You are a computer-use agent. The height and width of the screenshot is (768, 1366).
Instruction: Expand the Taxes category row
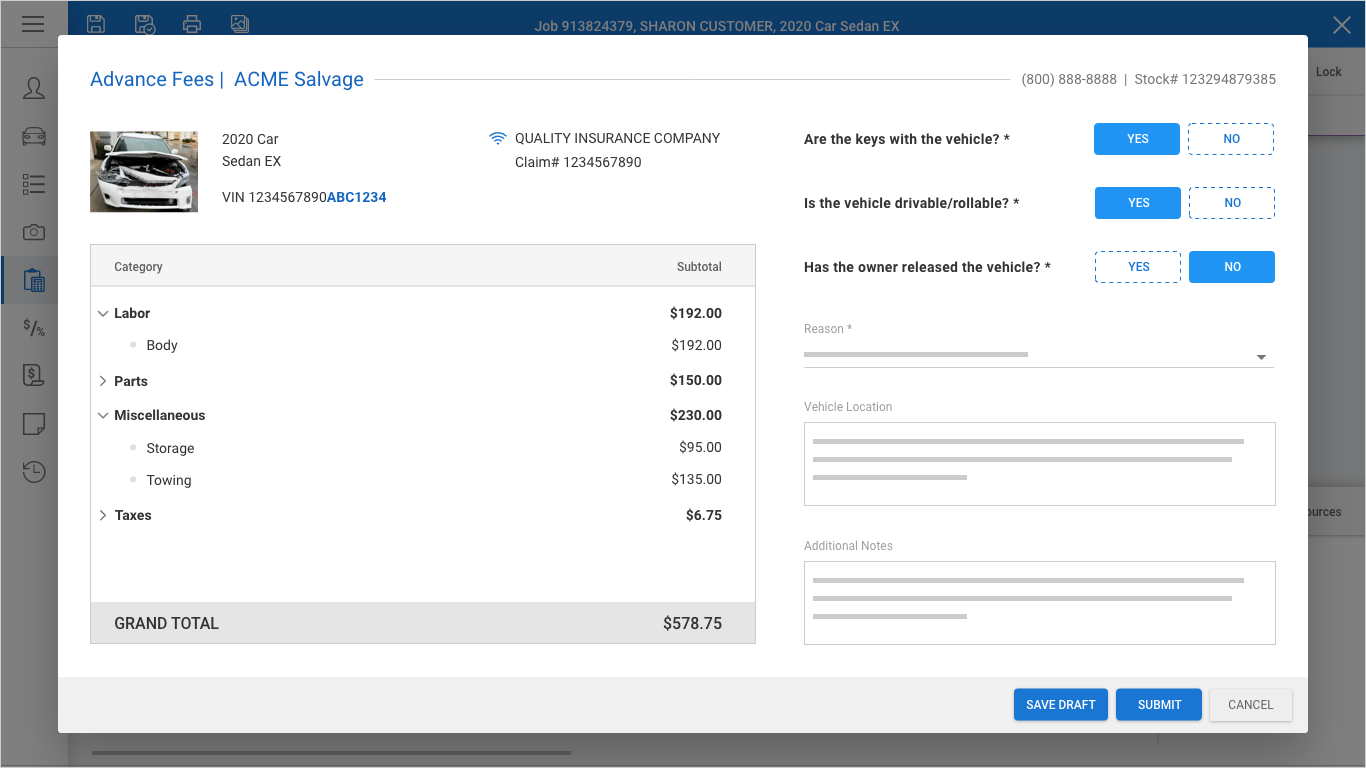point(103,516)
